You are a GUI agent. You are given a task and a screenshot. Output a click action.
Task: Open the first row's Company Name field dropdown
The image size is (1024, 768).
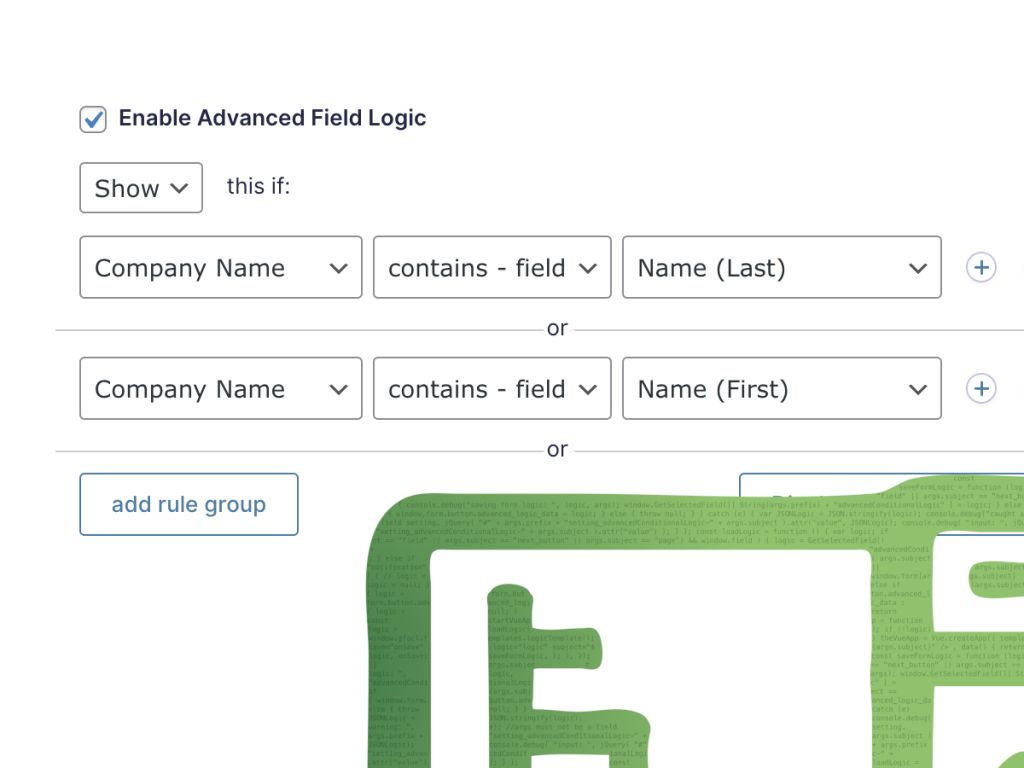coord(220,268)
